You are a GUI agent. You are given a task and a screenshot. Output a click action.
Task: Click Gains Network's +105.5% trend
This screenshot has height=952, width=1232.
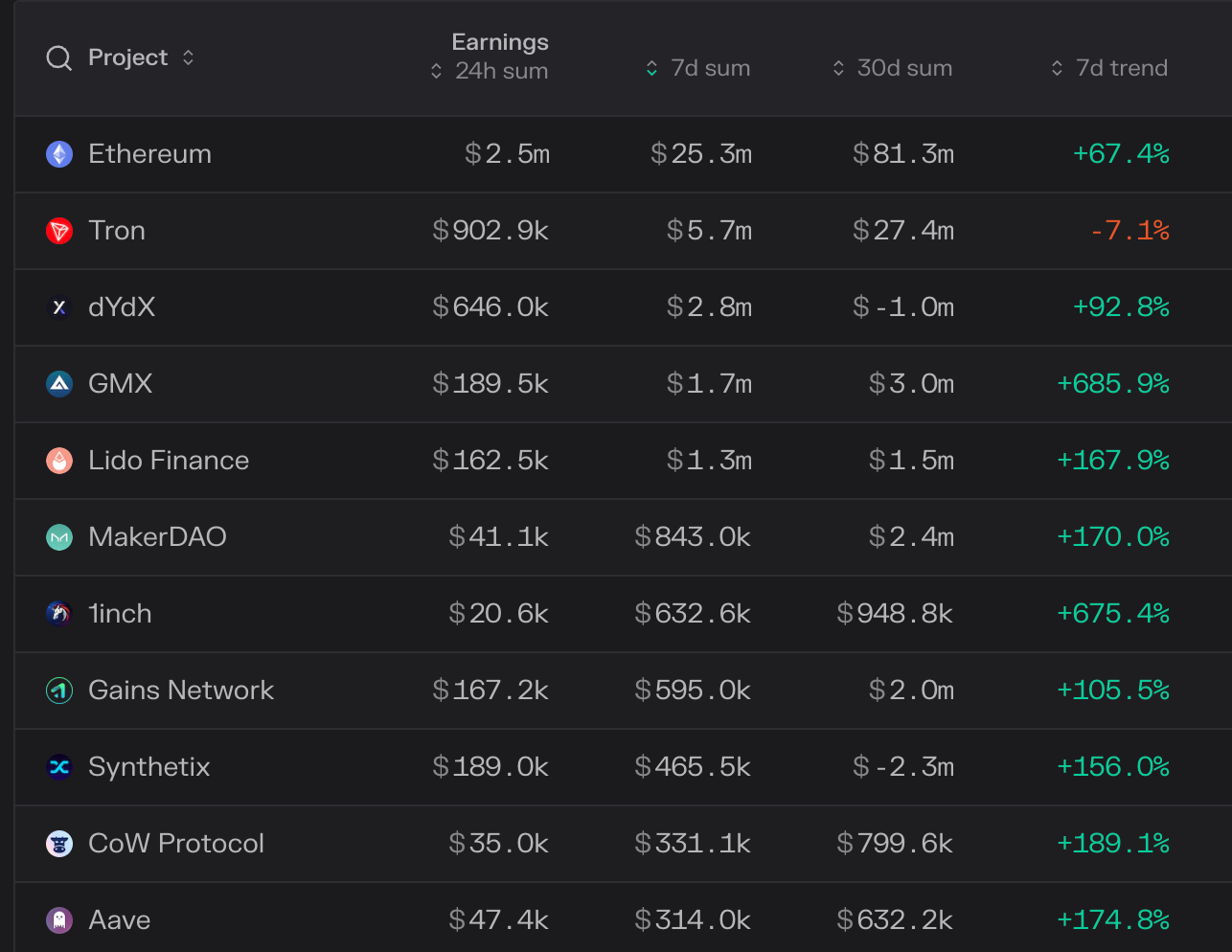1113,691
